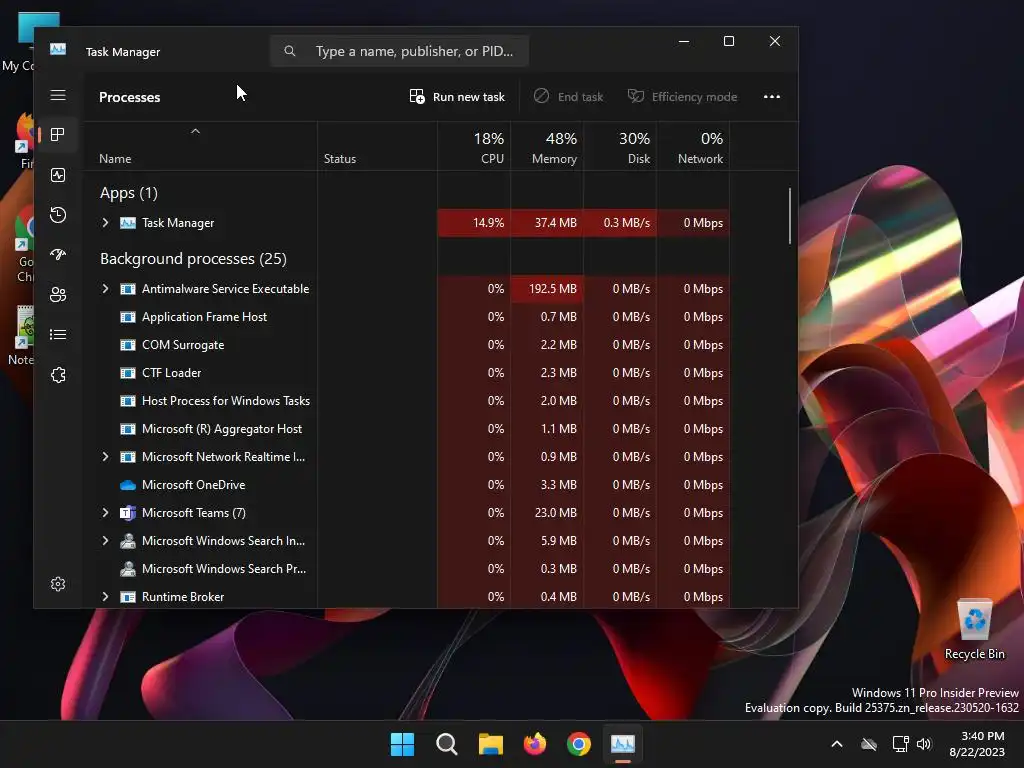Open Recycle Bin desktop icon

tap(974, 630)
